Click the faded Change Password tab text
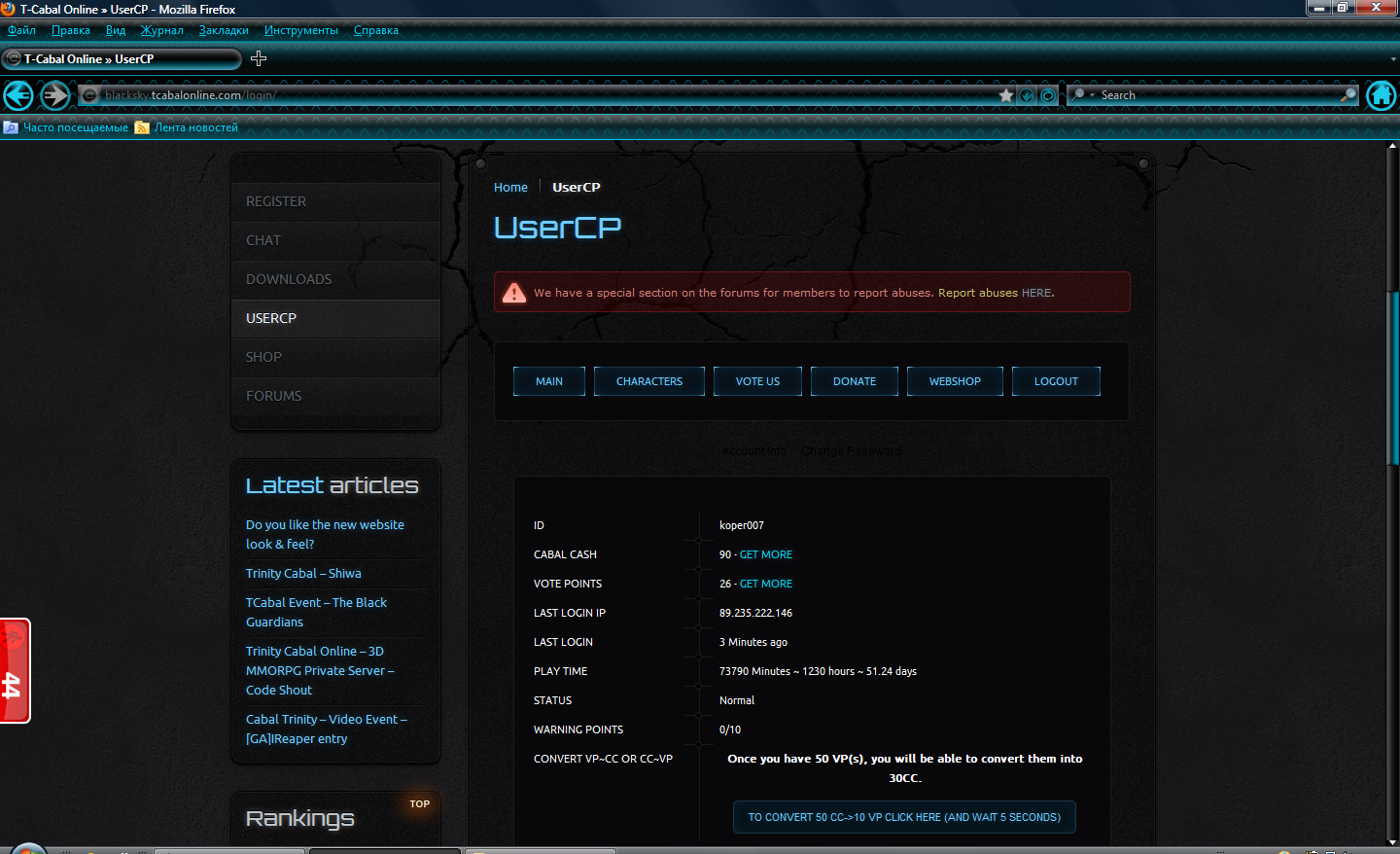1400x854 pixels. [x=851, y=451]
